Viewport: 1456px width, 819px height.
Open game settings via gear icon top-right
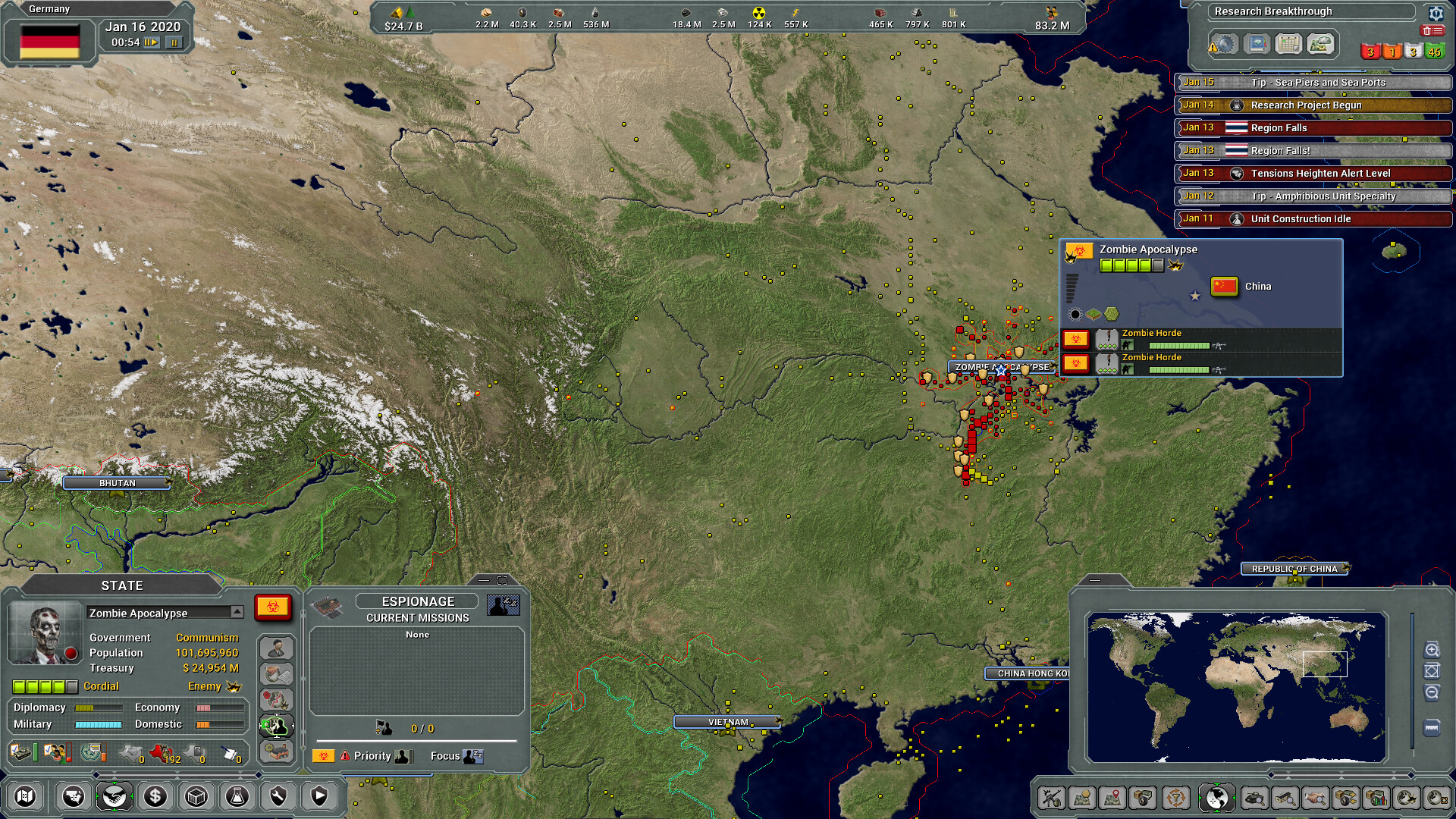coord(1436,14)
